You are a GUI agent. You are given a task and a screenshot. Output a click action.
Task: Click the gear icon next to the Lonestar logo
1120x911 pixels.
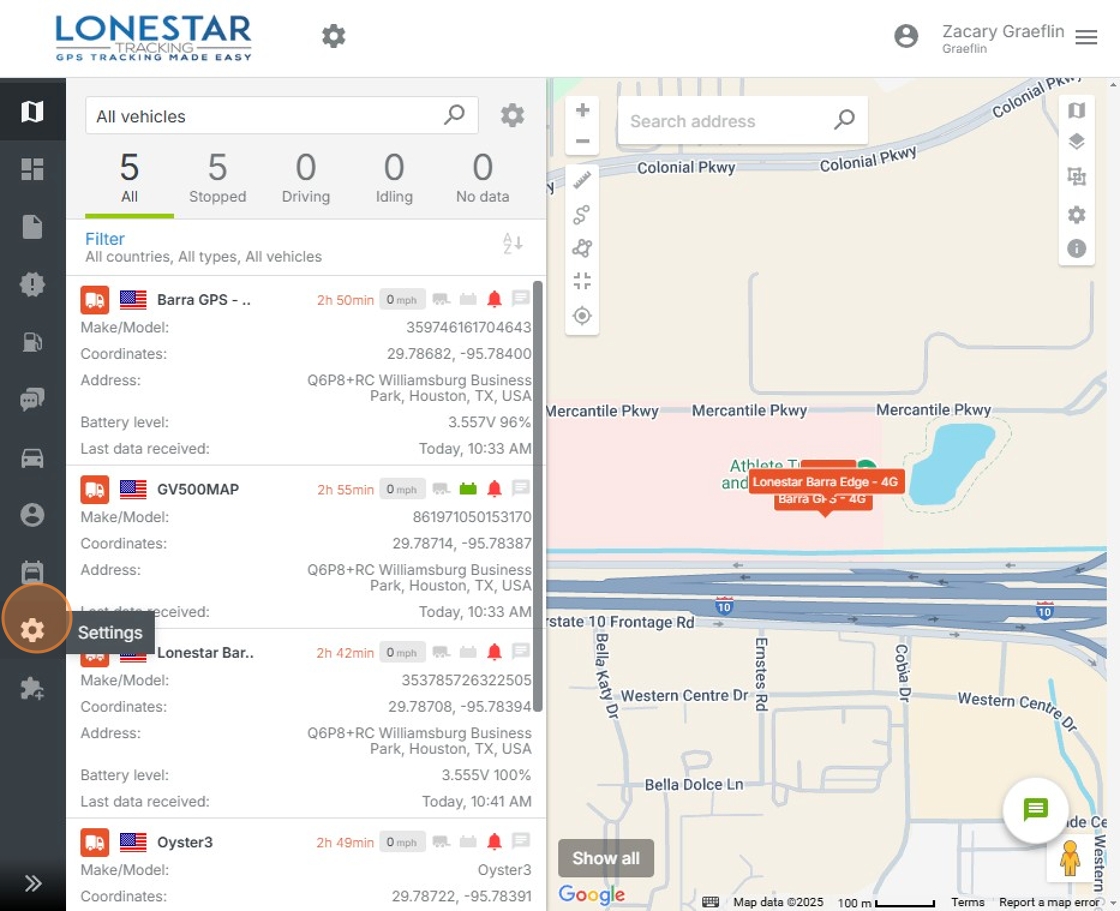(334, 36)
